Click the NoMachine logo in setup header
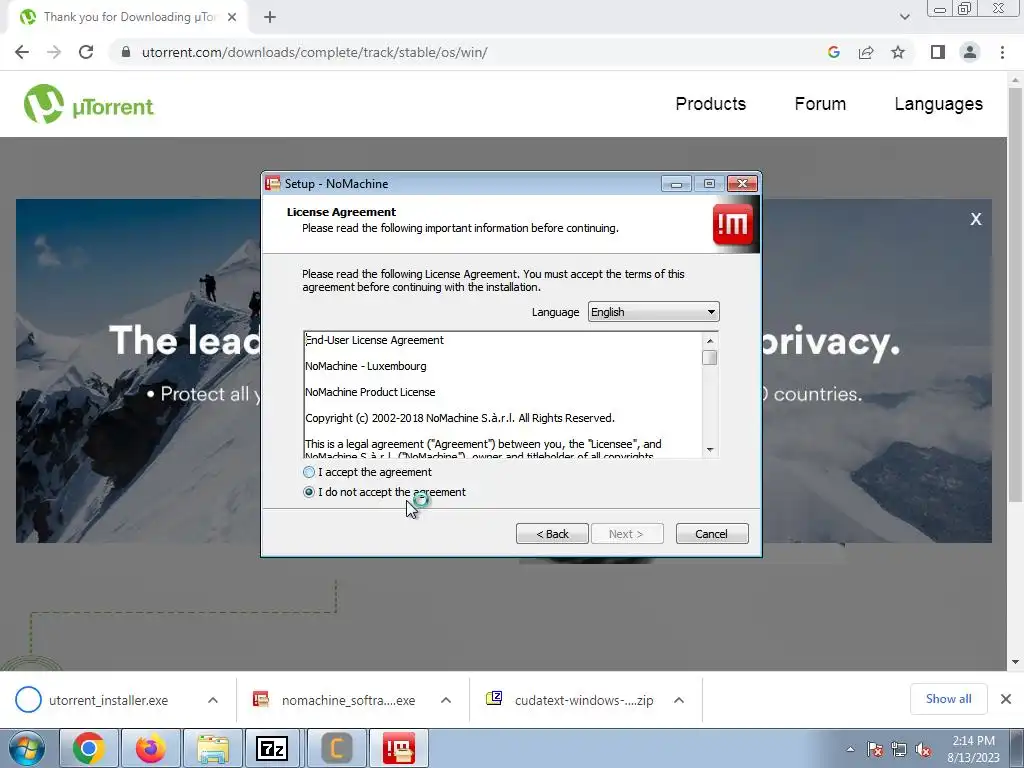 point(734,224)
